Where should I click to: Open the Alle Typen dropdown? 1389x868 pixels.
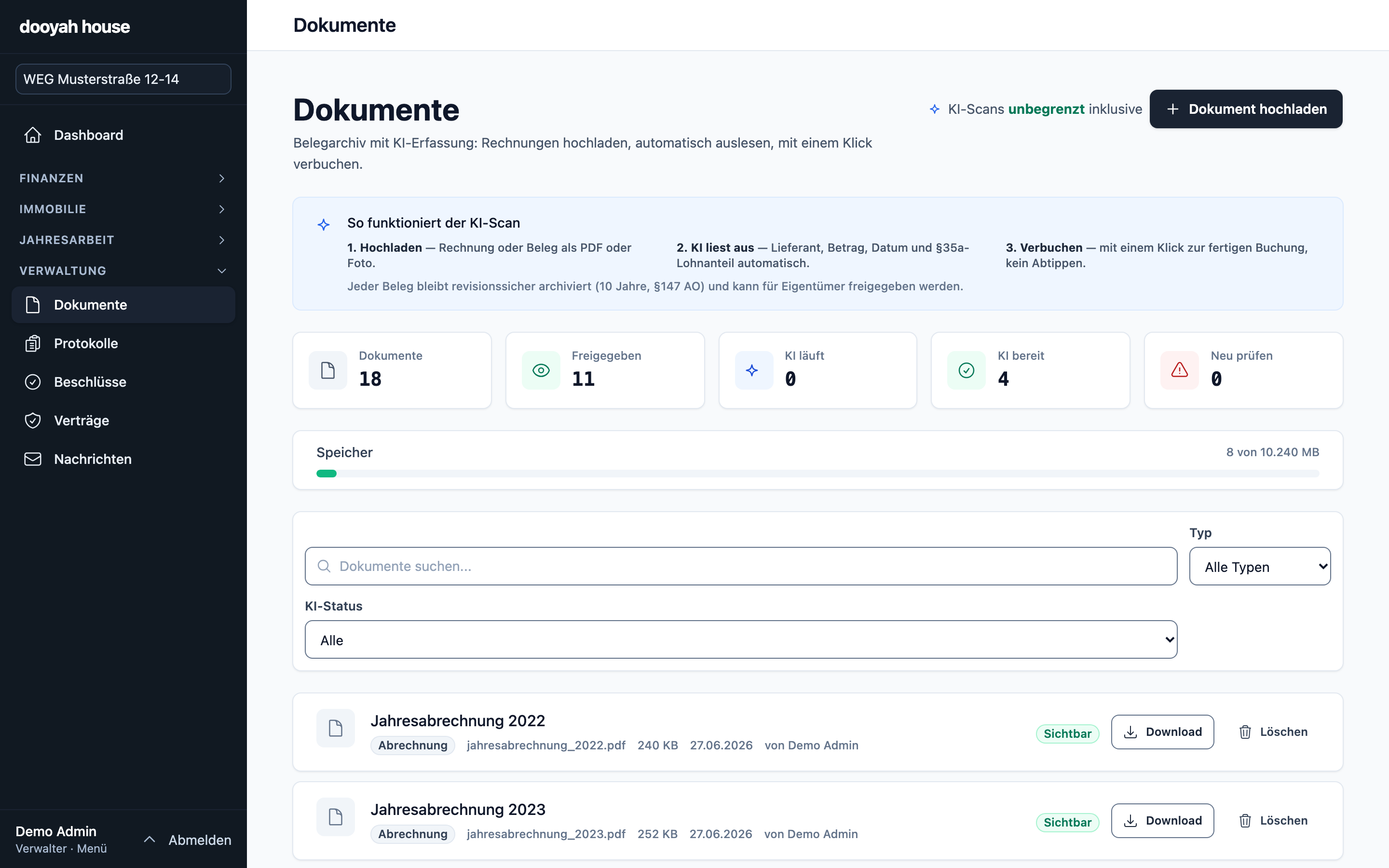(1260, 566)
